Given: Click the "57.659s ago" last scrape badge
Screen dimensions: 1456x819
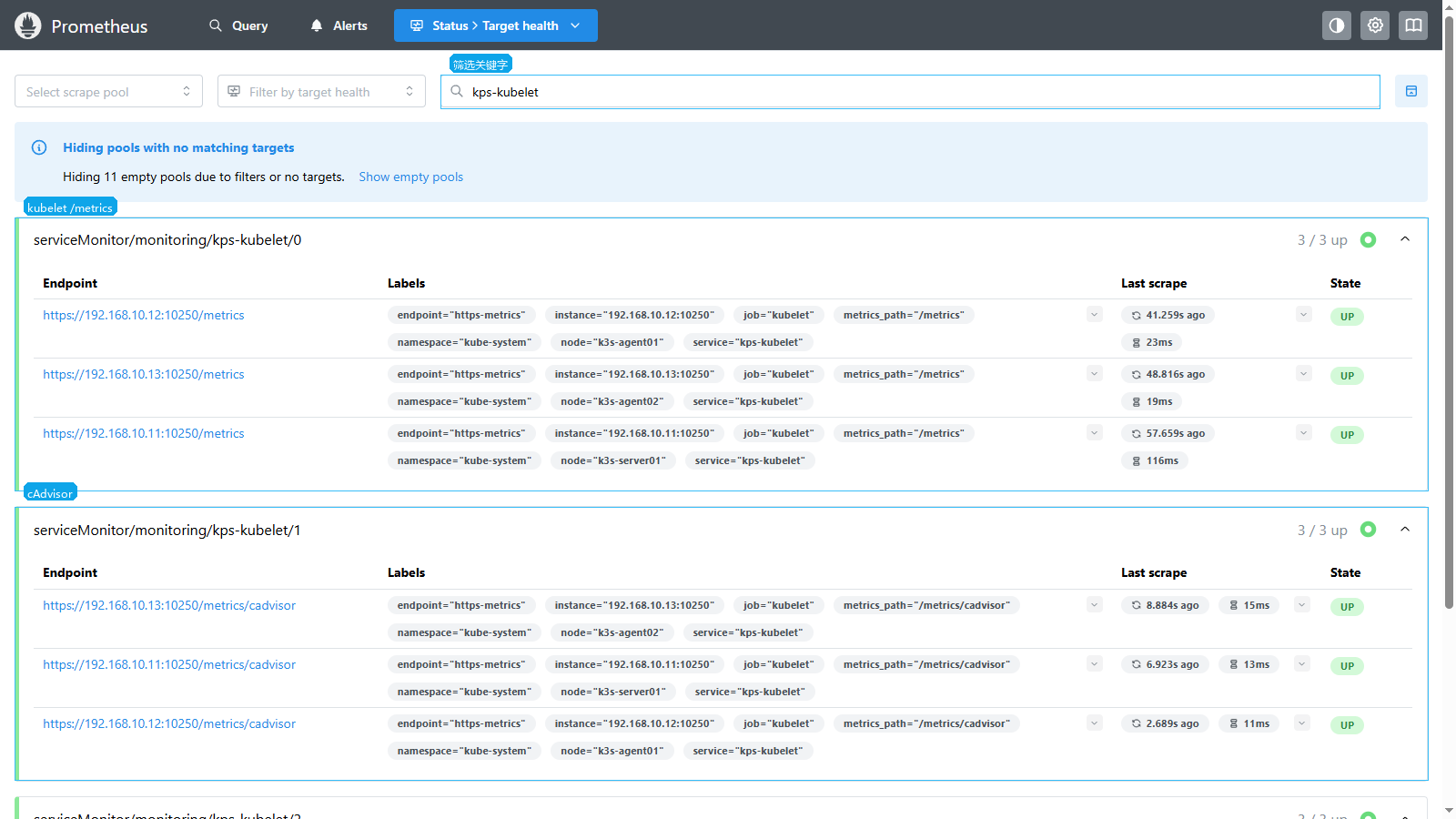Looking at the screenshot, I should coord(1168,433).
